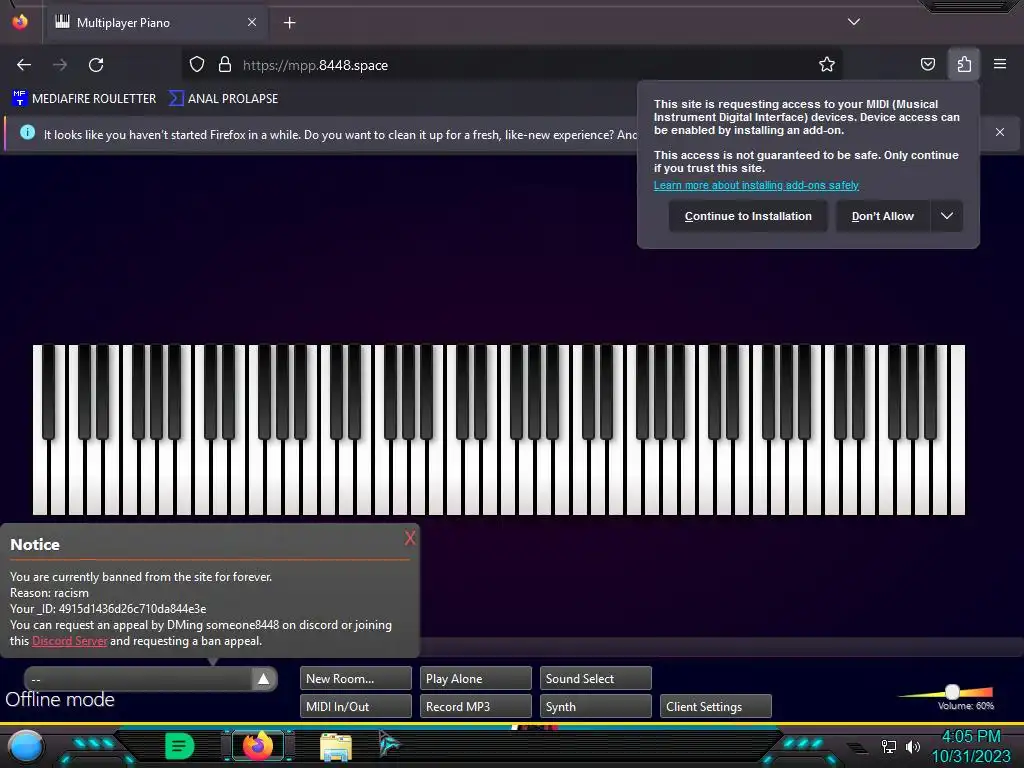Click the Play Alone button

475,678
